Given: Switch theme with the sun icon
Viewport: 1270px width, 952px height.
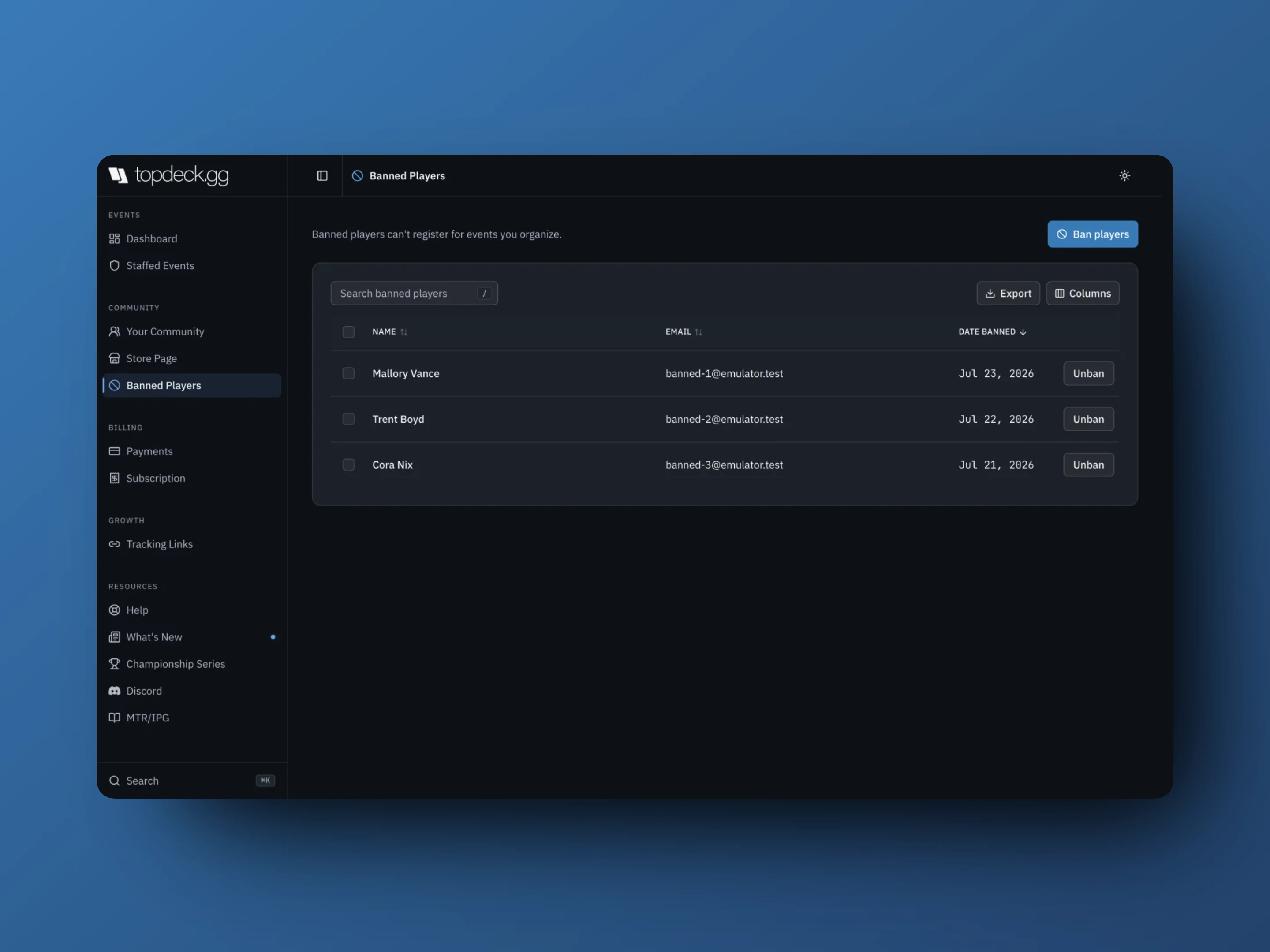Looking at the screenshot, I should 1124,175.
